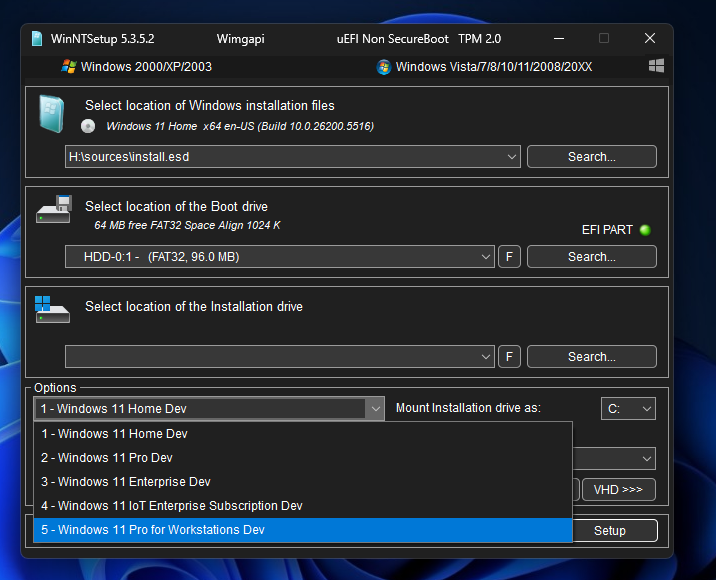Switch to Windows Vista/7/8/10/11/2008/20XX tab
The image size is (716, 580).
[x=484, y=67]
